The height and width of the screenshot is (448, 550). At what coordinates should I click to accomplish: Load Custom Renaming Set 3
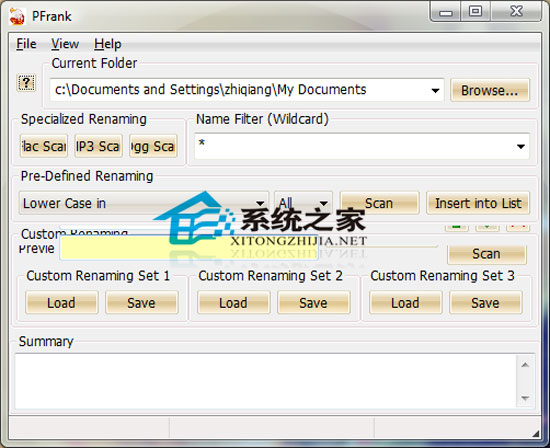(405, 303)
